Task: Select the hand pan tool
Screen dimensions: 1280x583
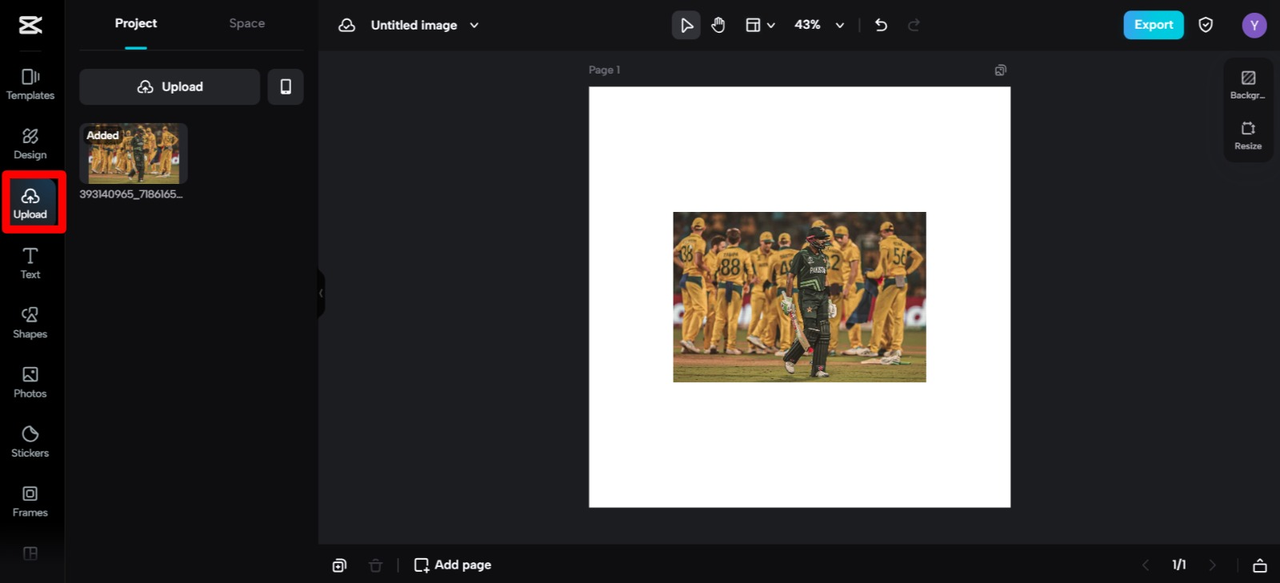Action: [718, 25]
